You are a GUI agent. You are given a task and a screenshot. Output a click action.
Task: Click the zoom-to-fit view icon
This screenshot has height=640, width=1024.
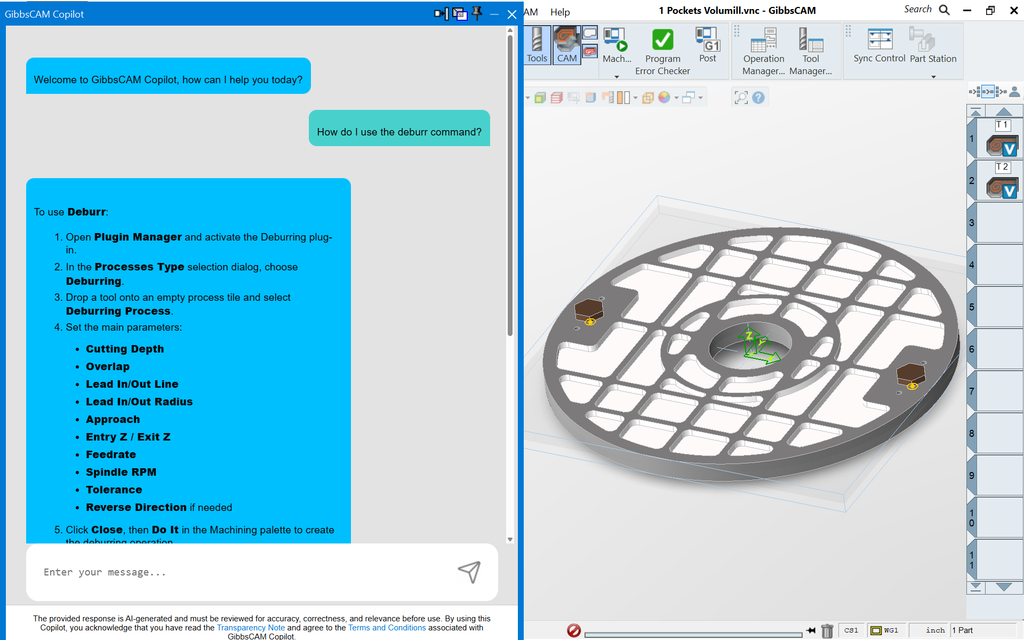tap(741, 97)
